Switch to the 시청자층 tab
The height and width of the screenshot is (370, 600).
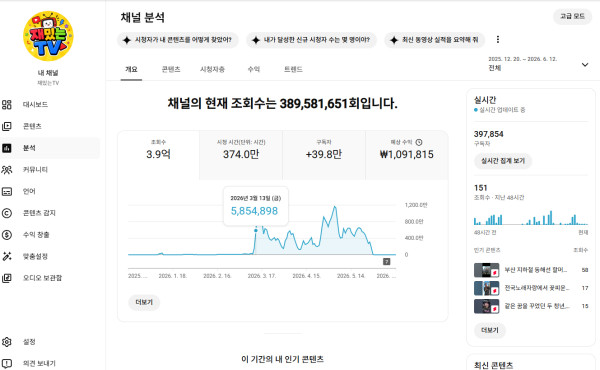(x=212, y=69)
